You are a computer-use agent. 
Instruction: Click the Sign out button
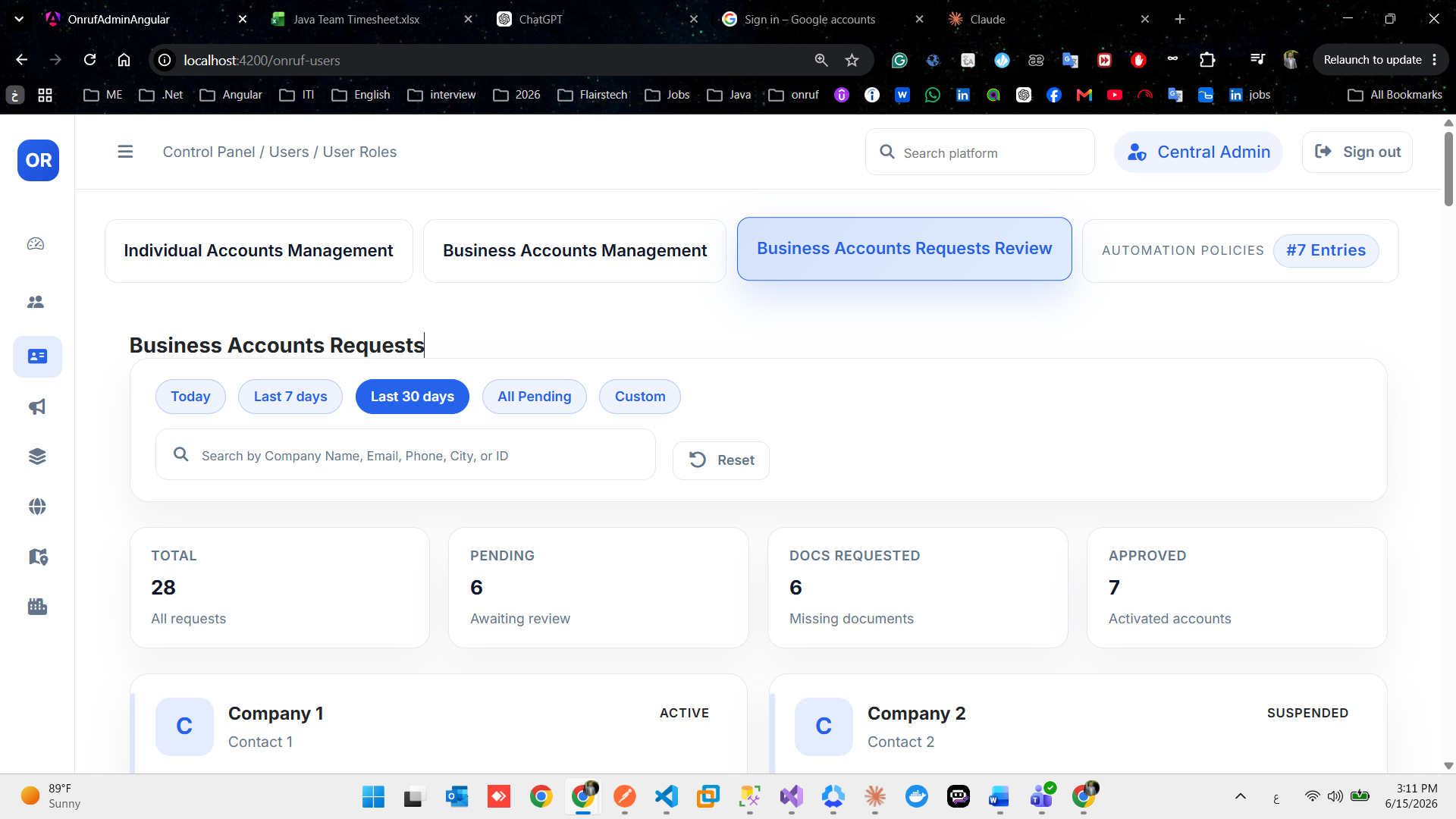coord(1357,152)
